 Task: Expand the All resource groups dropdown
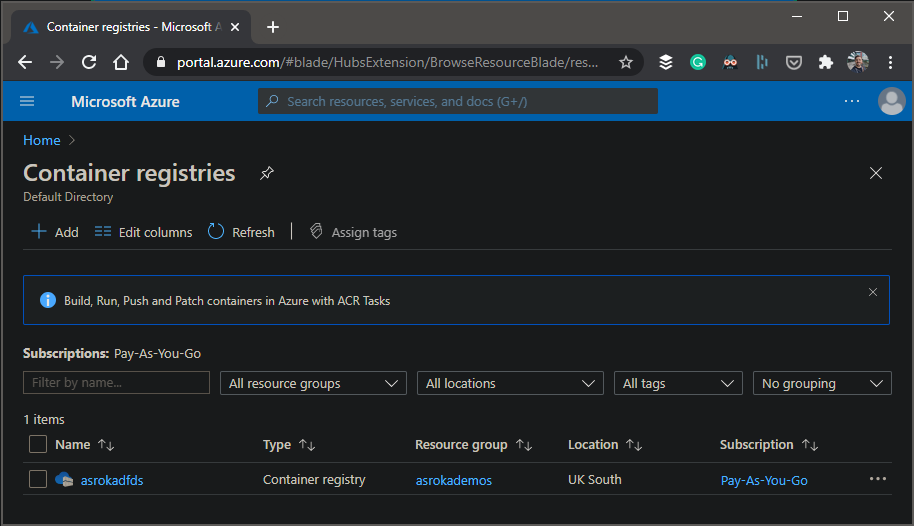[x=313, y=383]
